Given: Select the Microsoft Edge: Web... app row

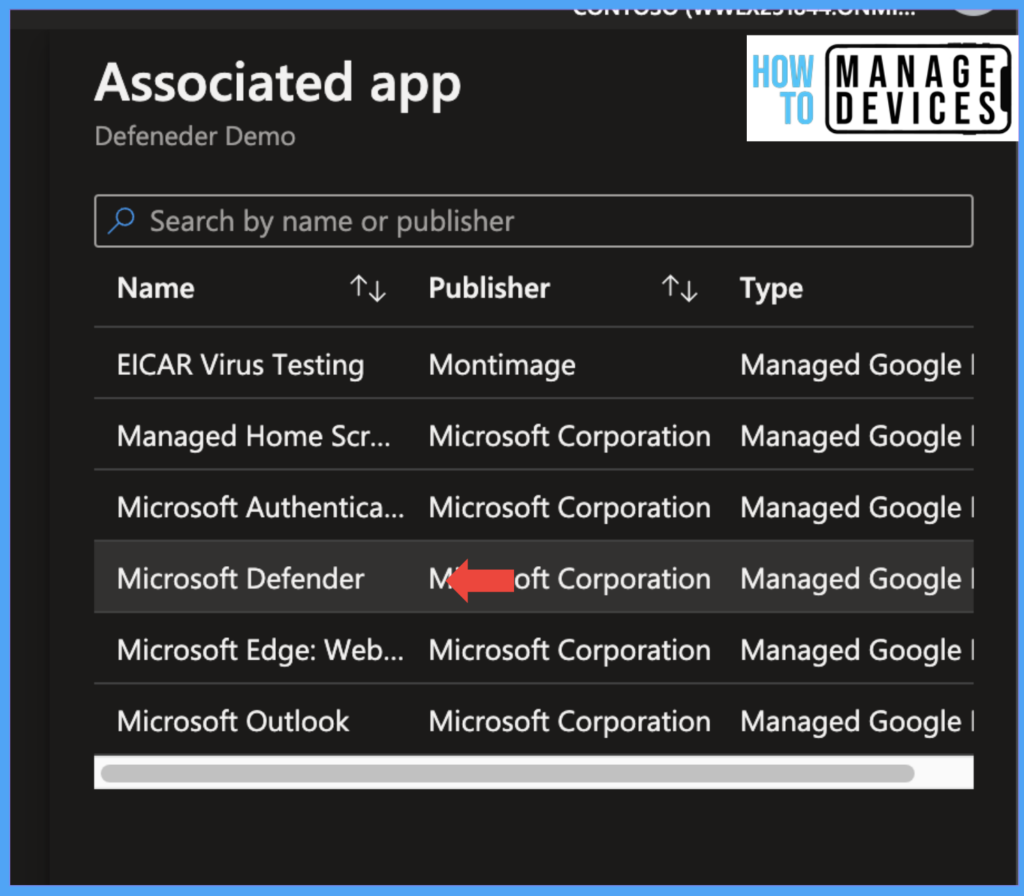Looking at the screenshot, I should coord(534,648).
